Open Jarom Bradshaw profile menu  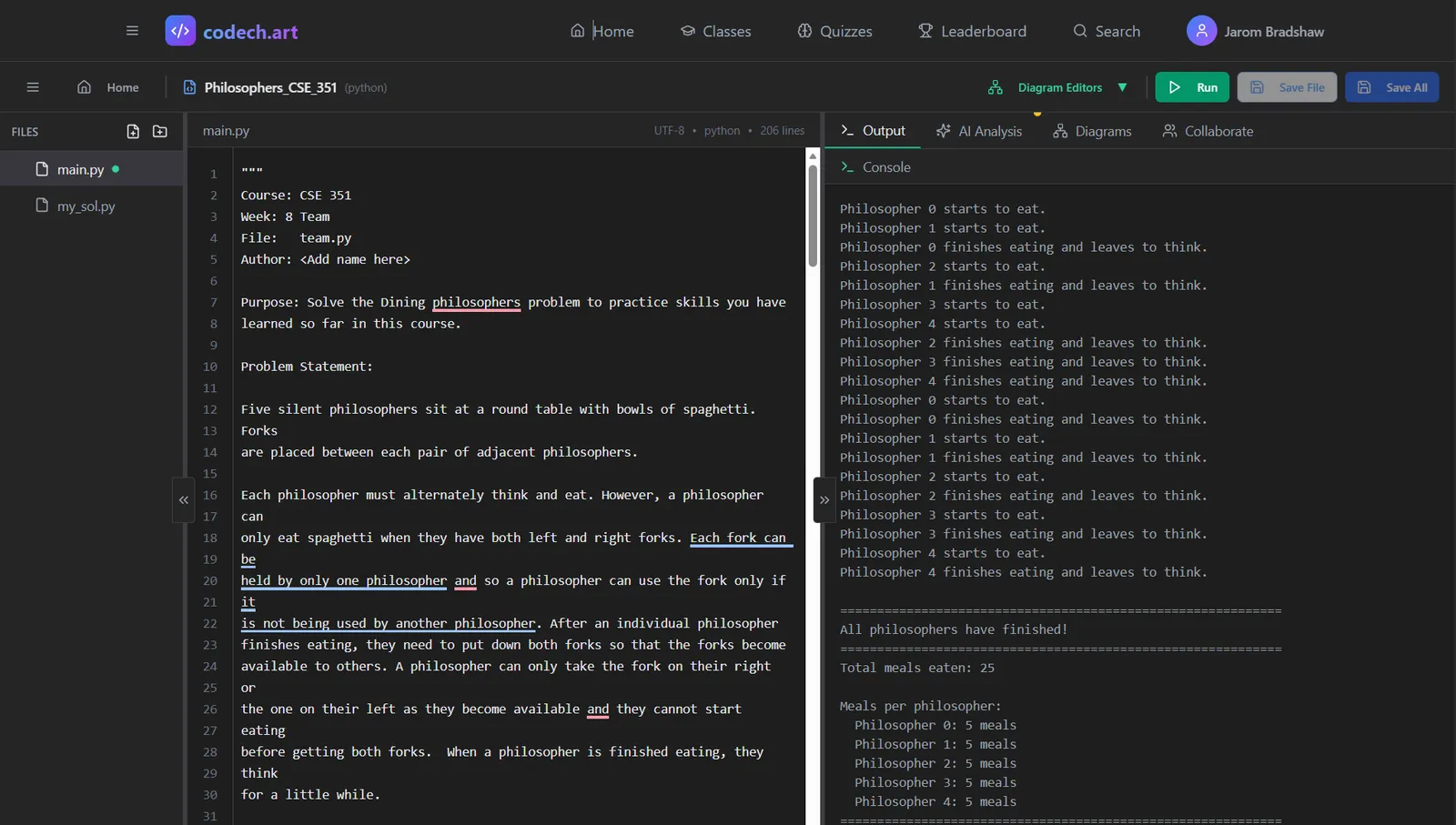[x=1256, y=31]
